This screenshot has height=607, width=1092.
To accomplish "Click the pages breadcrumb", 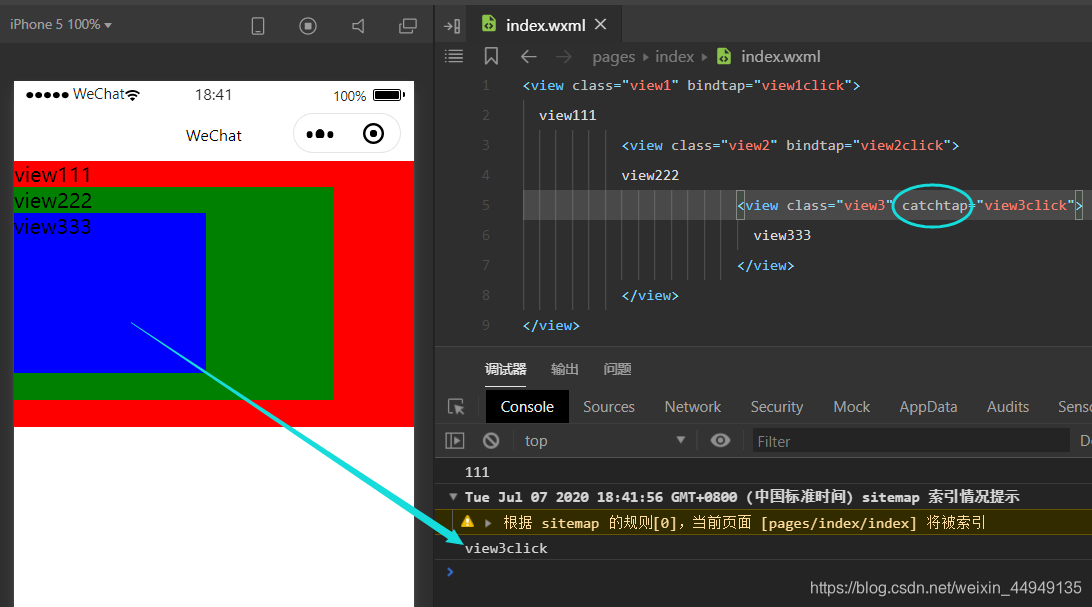I will click(614, 56).
